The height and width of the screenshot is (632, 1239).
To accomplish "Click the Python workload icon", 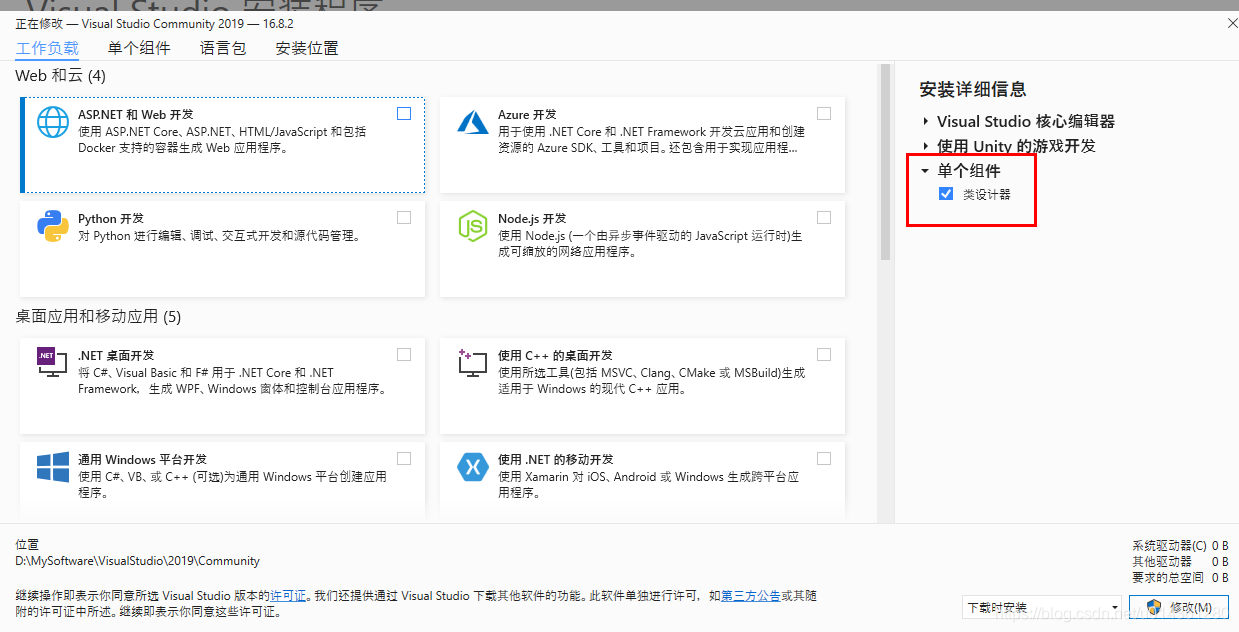I will [53, 226].
